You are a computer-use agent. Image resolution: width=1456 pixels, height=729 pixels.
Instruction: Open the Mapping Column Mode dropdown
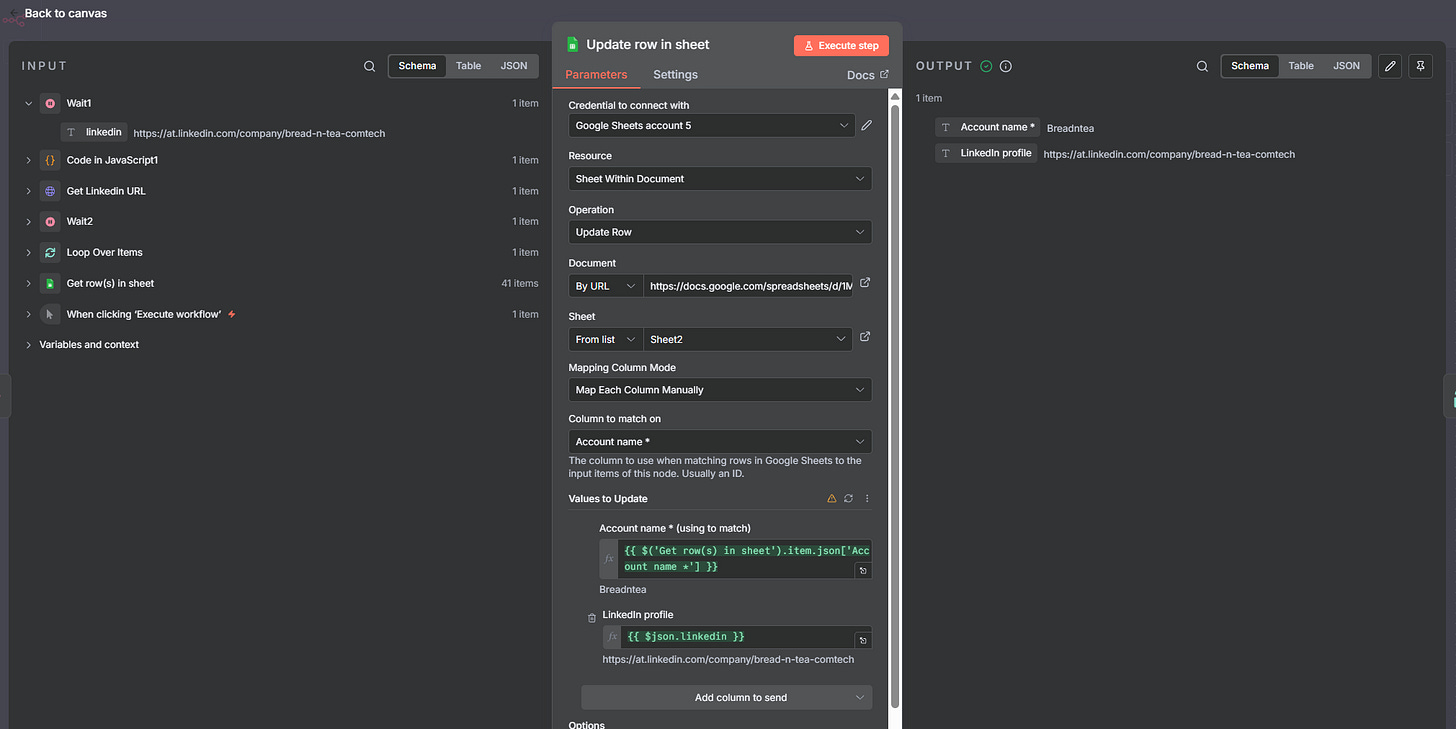point(720,390)
